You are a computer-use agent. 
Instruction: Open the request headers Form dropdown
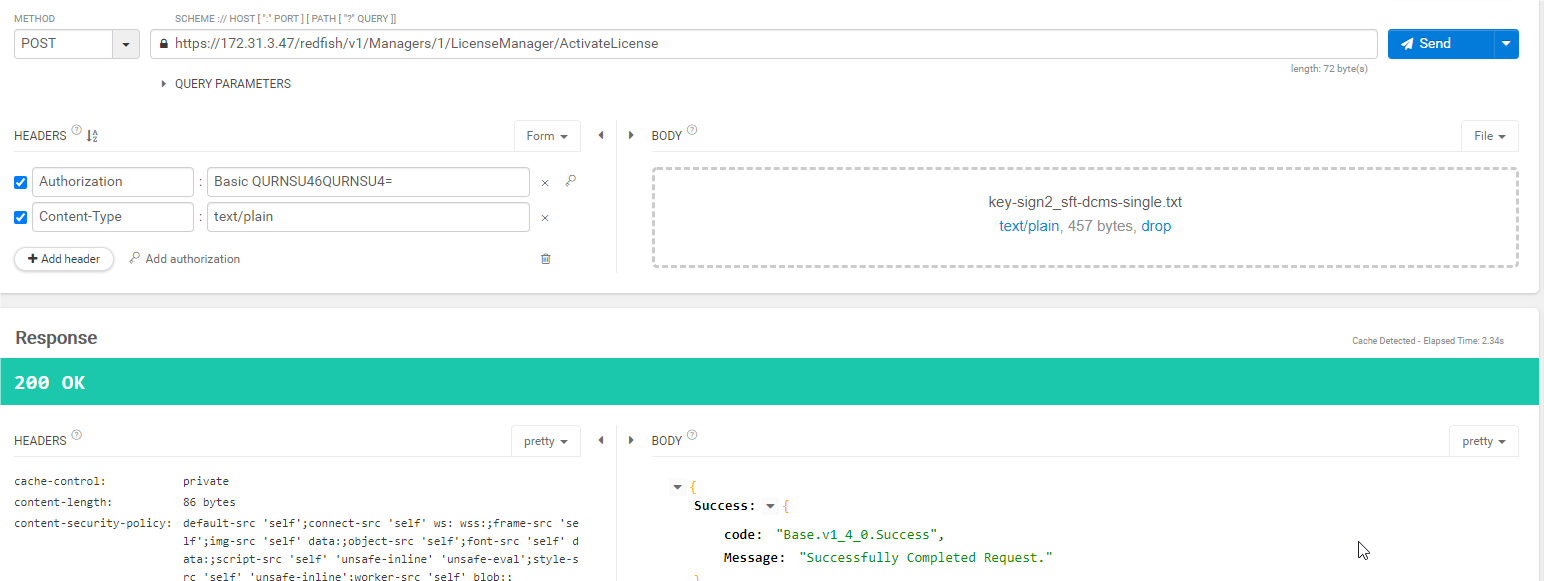tap(546, 136)
